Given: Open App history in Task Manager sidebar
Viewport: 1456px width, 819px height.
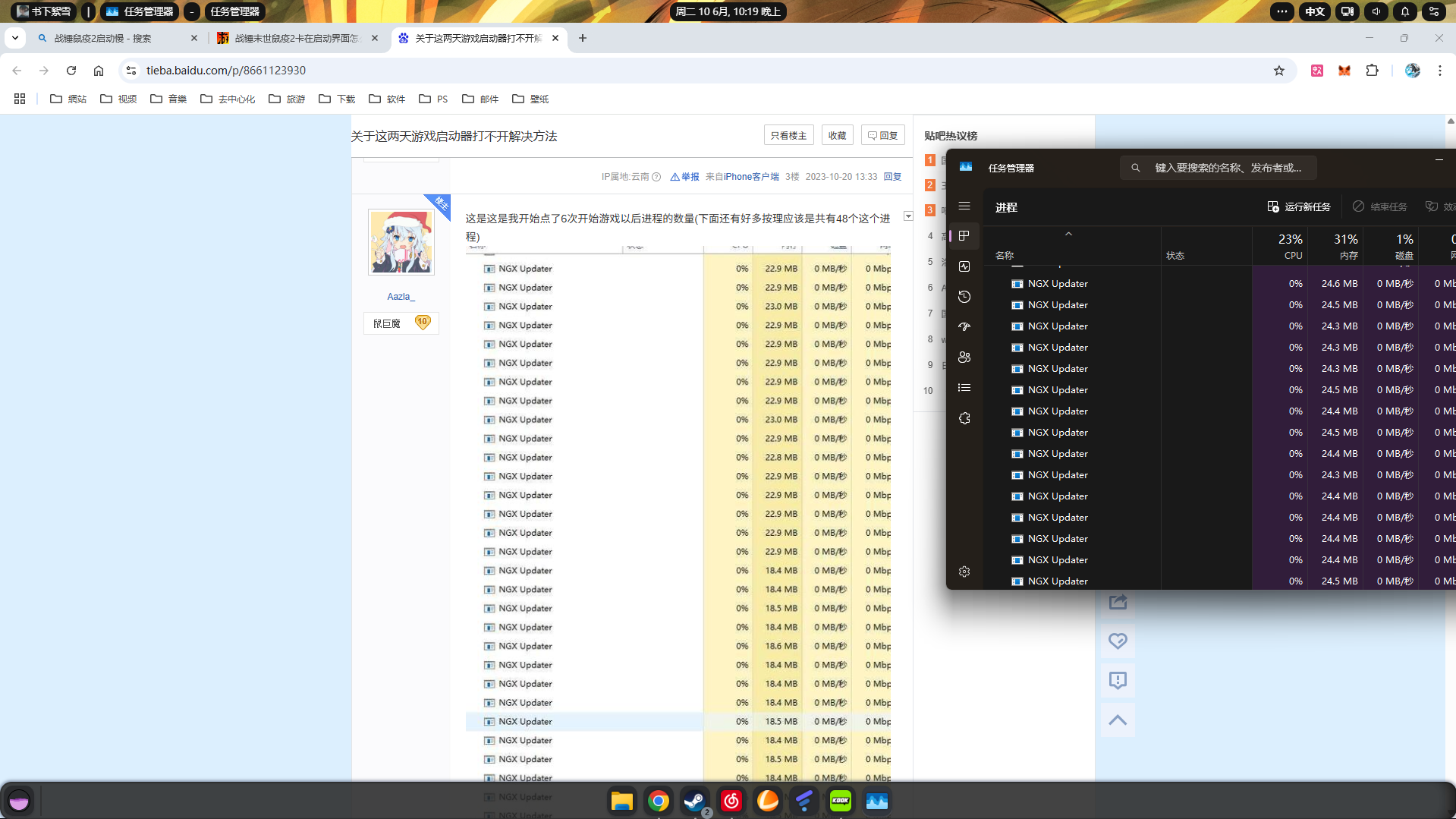Looking at the screenshot, I should (x=964, y=297).
